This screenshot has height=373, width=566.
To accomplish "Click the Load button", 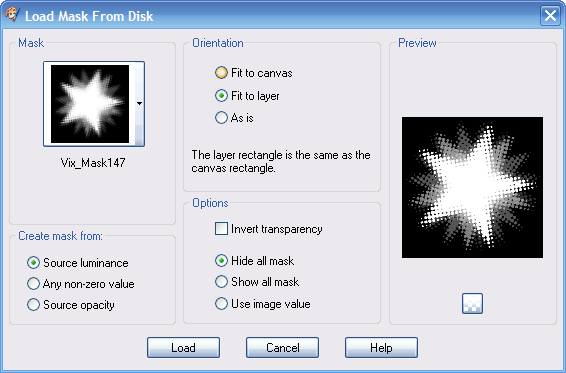I will click(183, 348).
